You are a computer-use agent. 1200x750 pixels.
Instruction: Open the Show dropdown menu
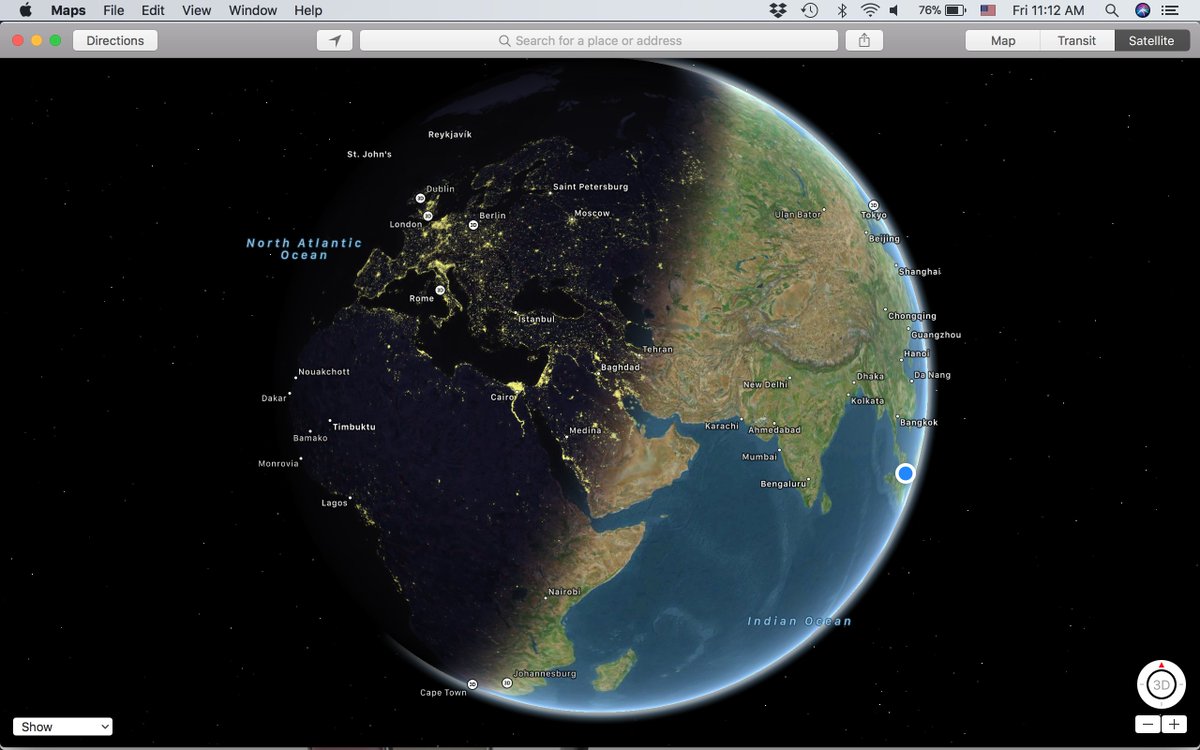coord(62,726)
